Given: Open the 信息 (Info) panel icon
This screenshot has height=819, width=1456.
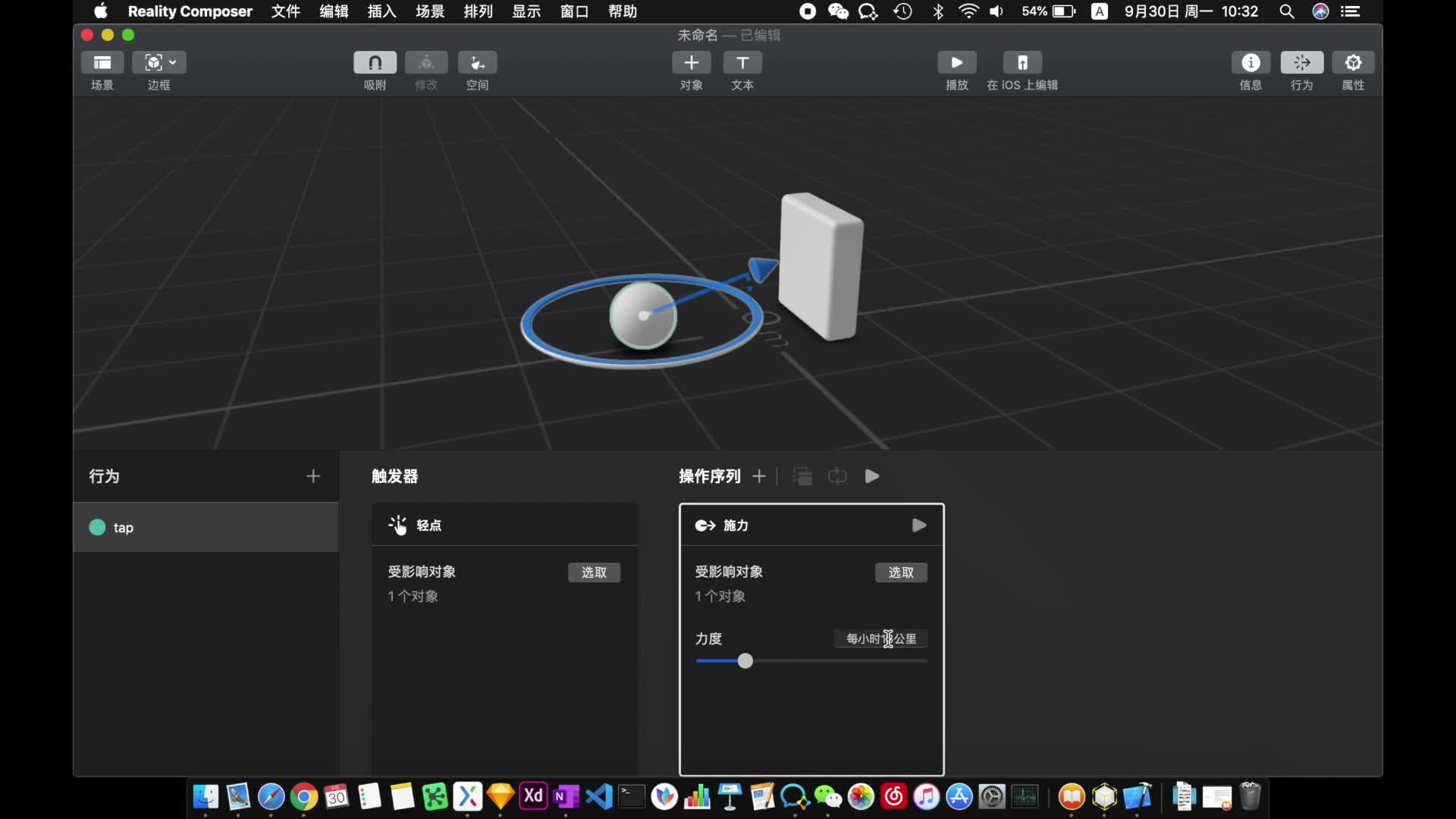Looking at the screenshot, I should tap(1250, 62).
